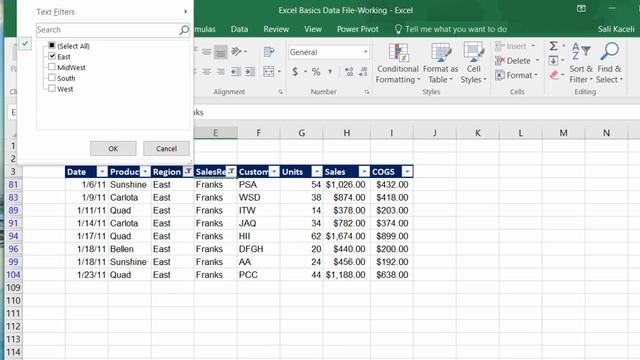The height and width of the screenshot is (360, 640).
Task: Click the Wrap Text icon
Action: 269,51
